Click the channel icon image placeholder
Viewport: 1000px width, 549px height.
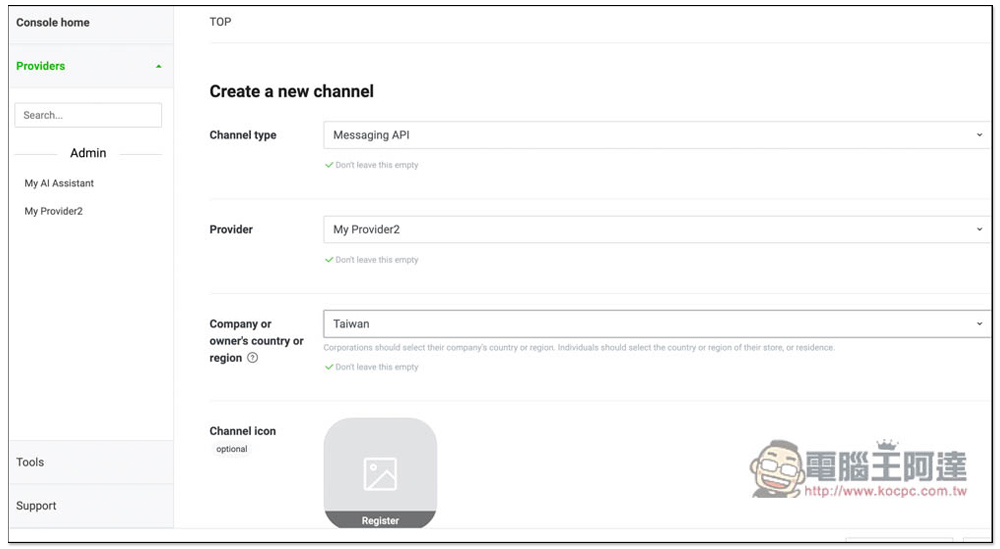(x=380, y=473)
